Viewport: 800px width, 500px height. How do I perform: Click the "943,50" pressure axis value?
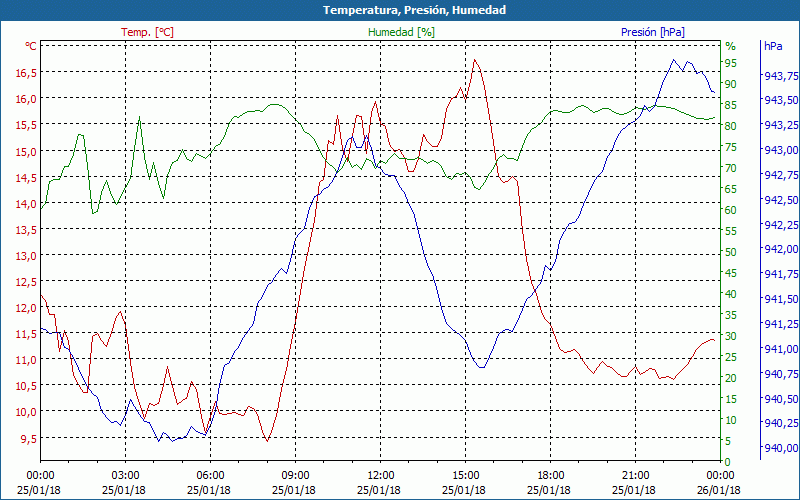(x=781, y=100)
